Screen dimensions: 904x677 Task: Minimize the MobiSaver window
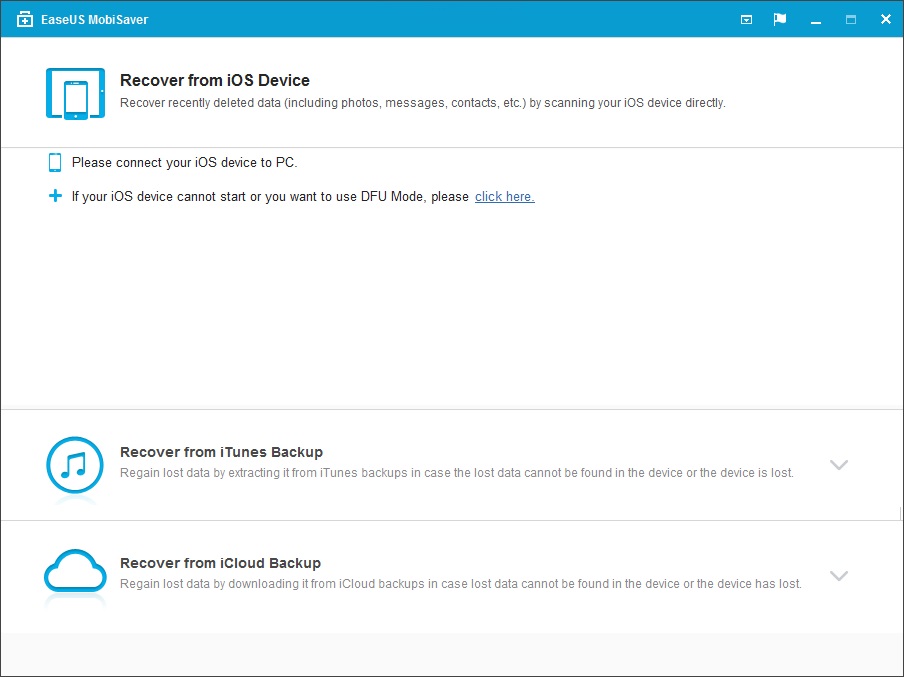[x=816, y=19]
